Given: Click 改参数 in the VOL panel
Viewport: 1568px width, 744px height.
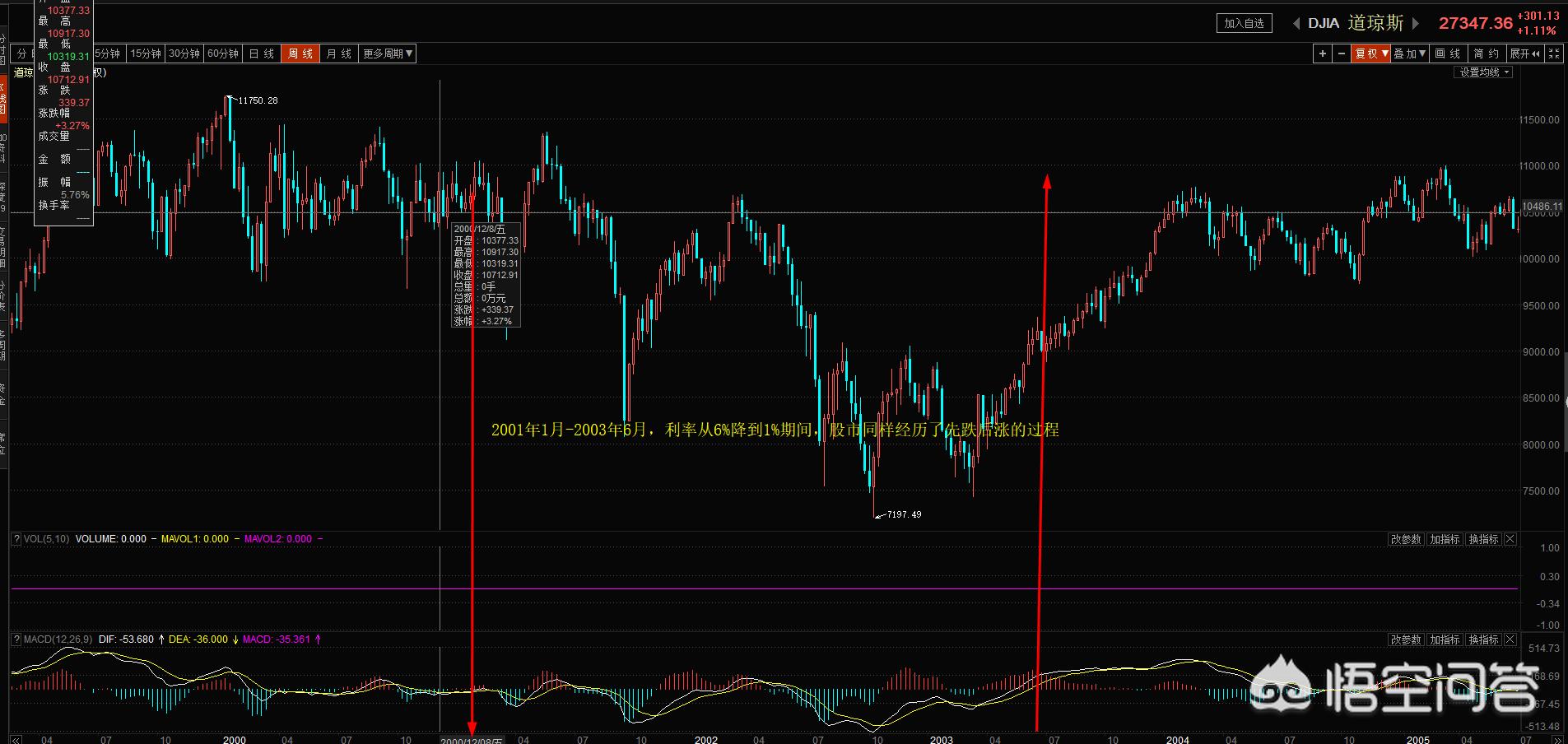Looking at the screenshot, I should click(1406, 539).
